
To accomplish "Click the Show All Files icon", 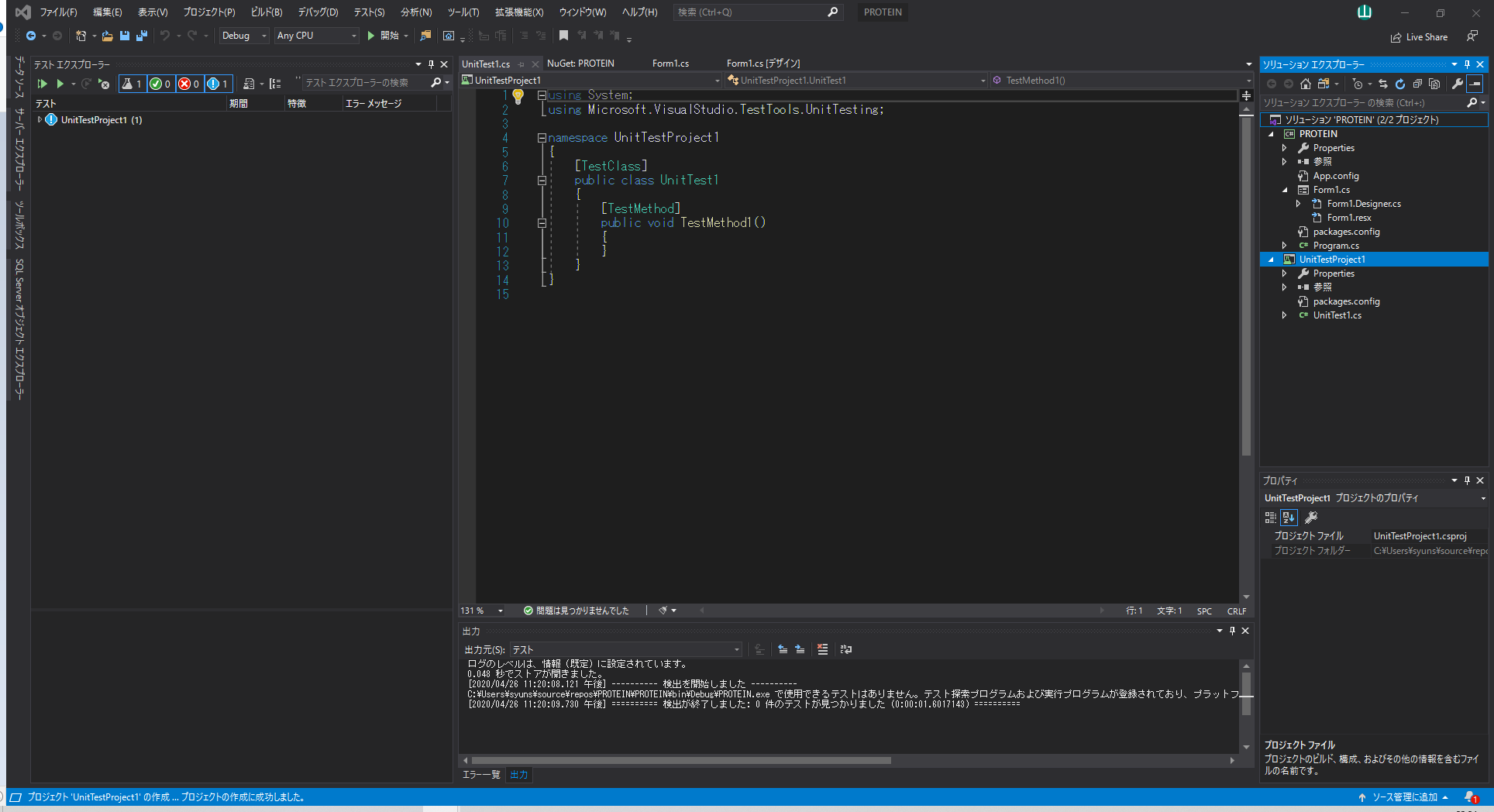I will (x=1434, y=84).
